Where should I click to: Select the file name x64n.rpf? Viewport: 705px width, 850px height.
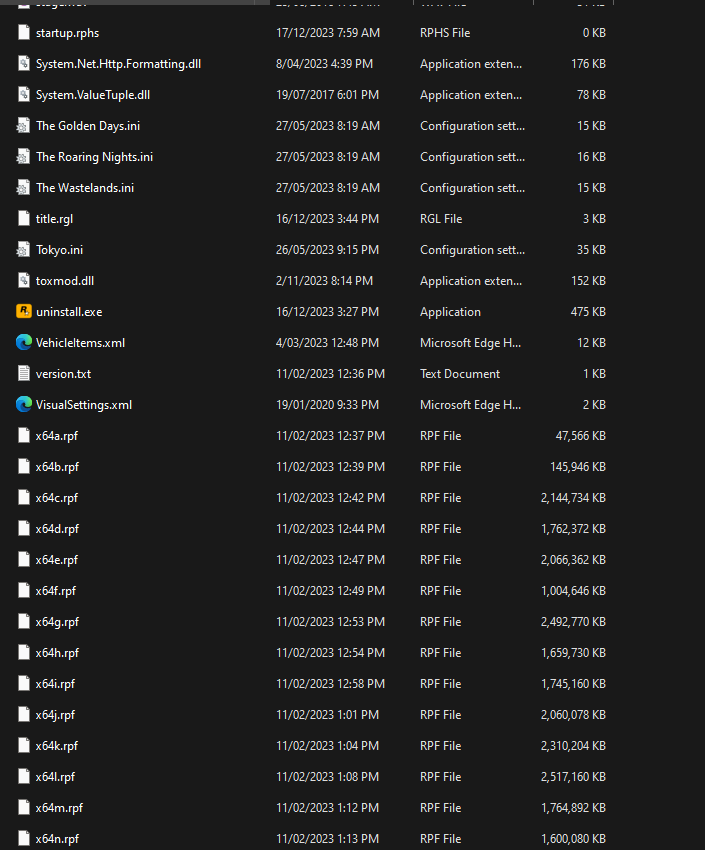57,839
